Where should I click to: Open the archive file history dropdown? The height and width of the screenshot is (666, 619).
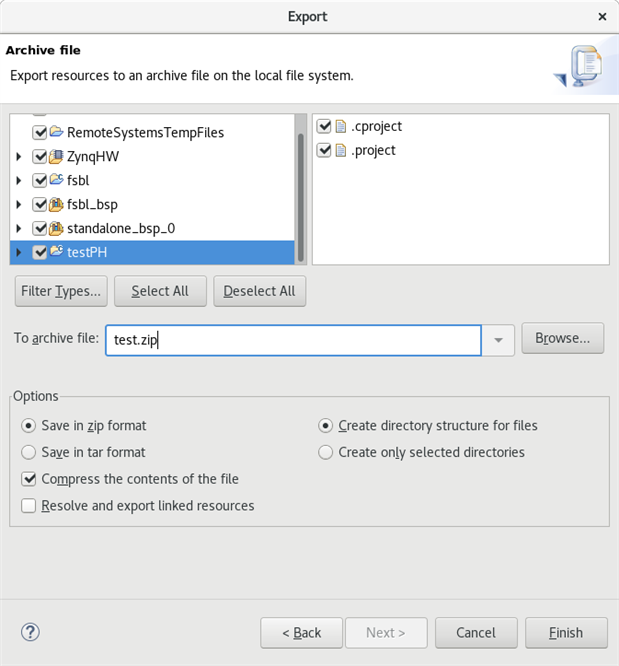(498, 339)
